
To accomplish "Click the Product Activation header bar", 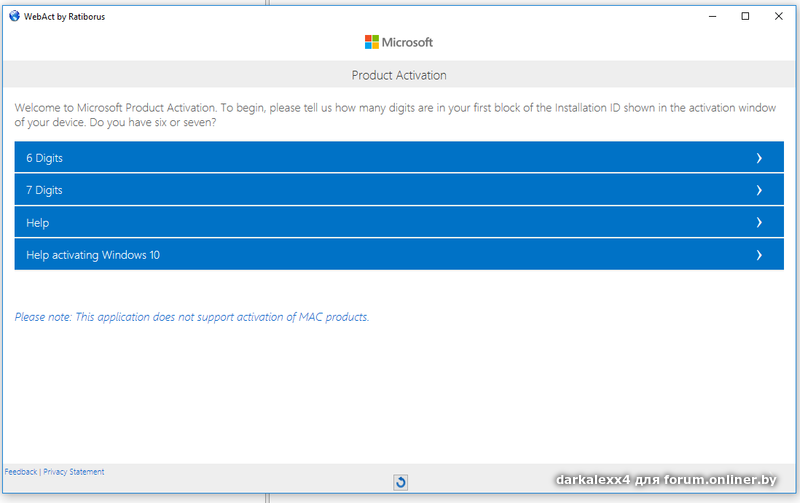I will pyautogui.click(x=399, y=75).
